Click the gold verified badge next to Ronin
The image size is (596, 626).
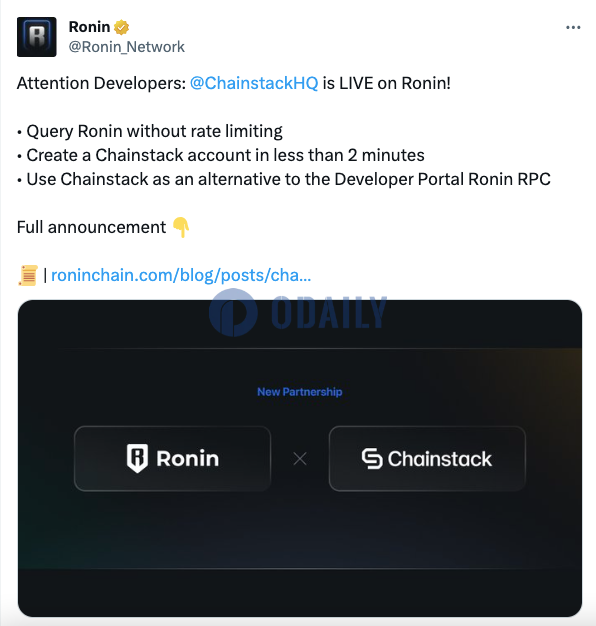click(x=121, y=28)
